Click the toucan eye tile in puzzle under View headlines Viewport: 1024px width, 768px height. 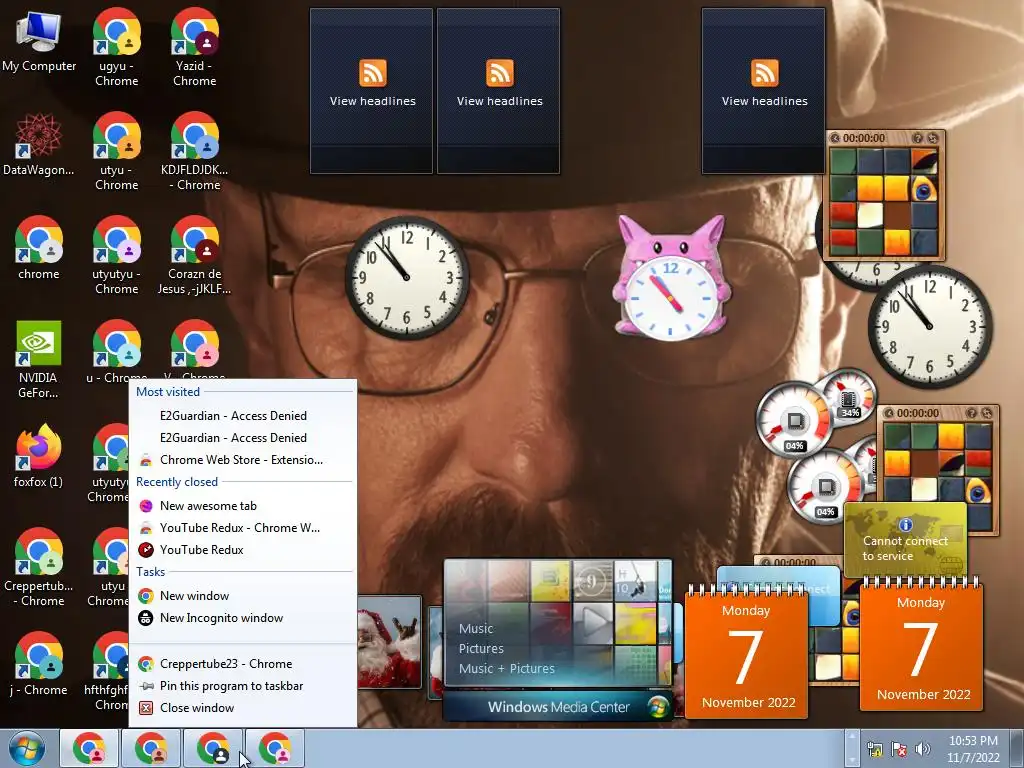923,189
